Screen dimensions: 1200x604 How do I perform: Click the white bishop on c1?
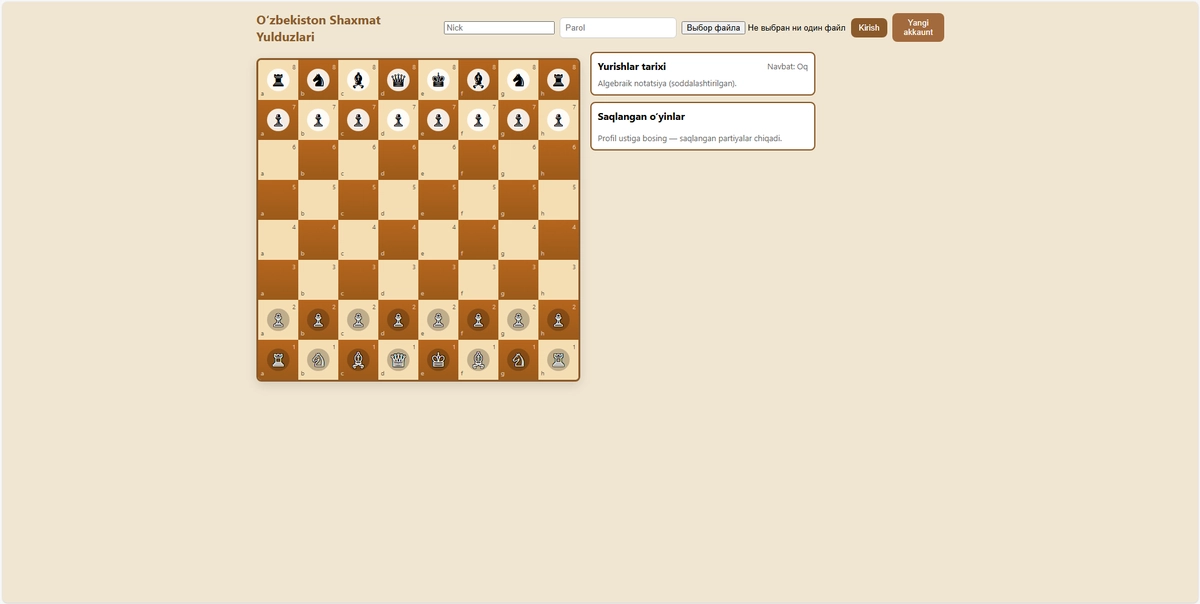[358, 359]
